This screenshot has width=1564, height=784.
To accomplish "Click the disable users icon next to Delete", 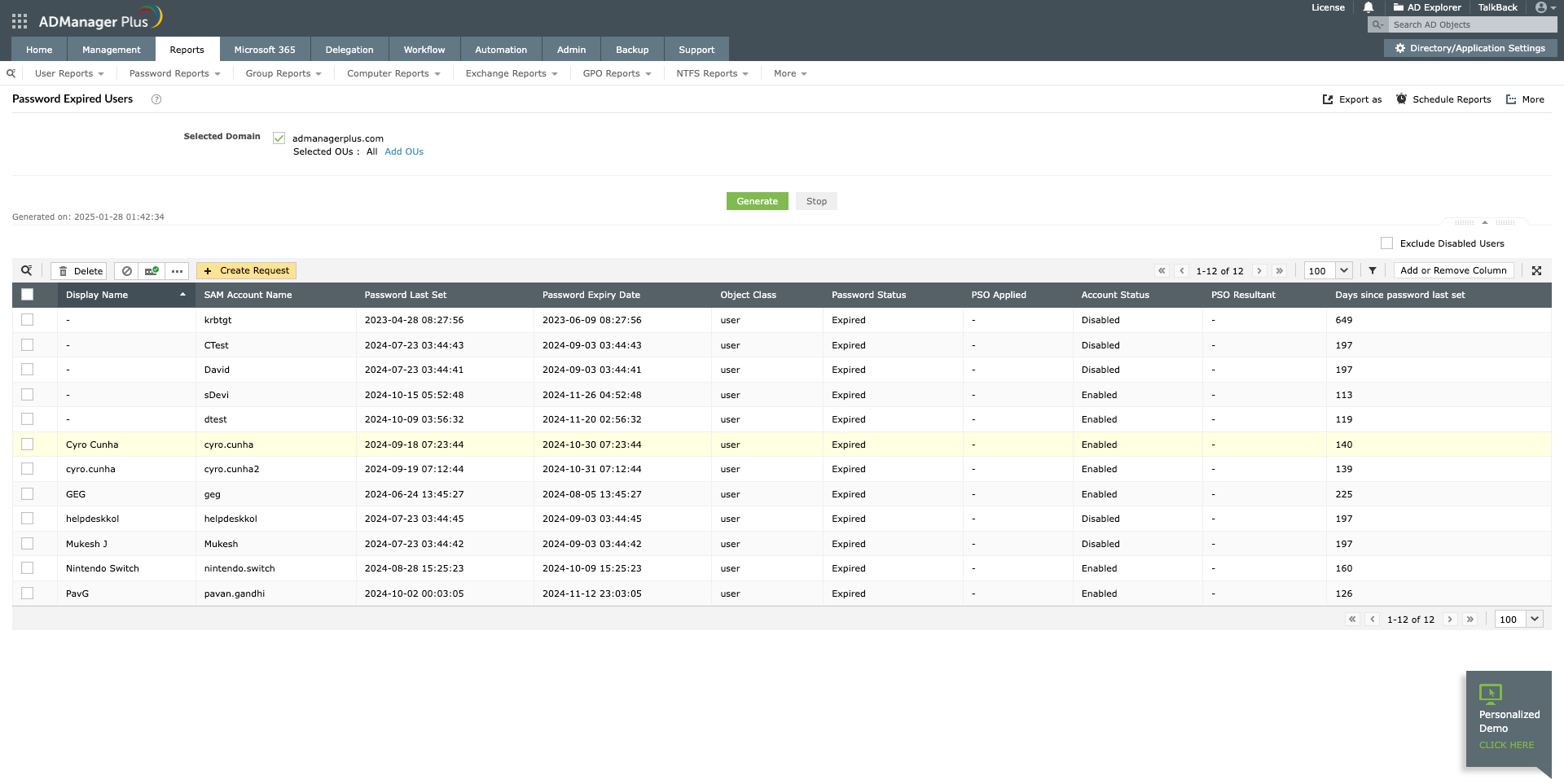I will (126, 271).
